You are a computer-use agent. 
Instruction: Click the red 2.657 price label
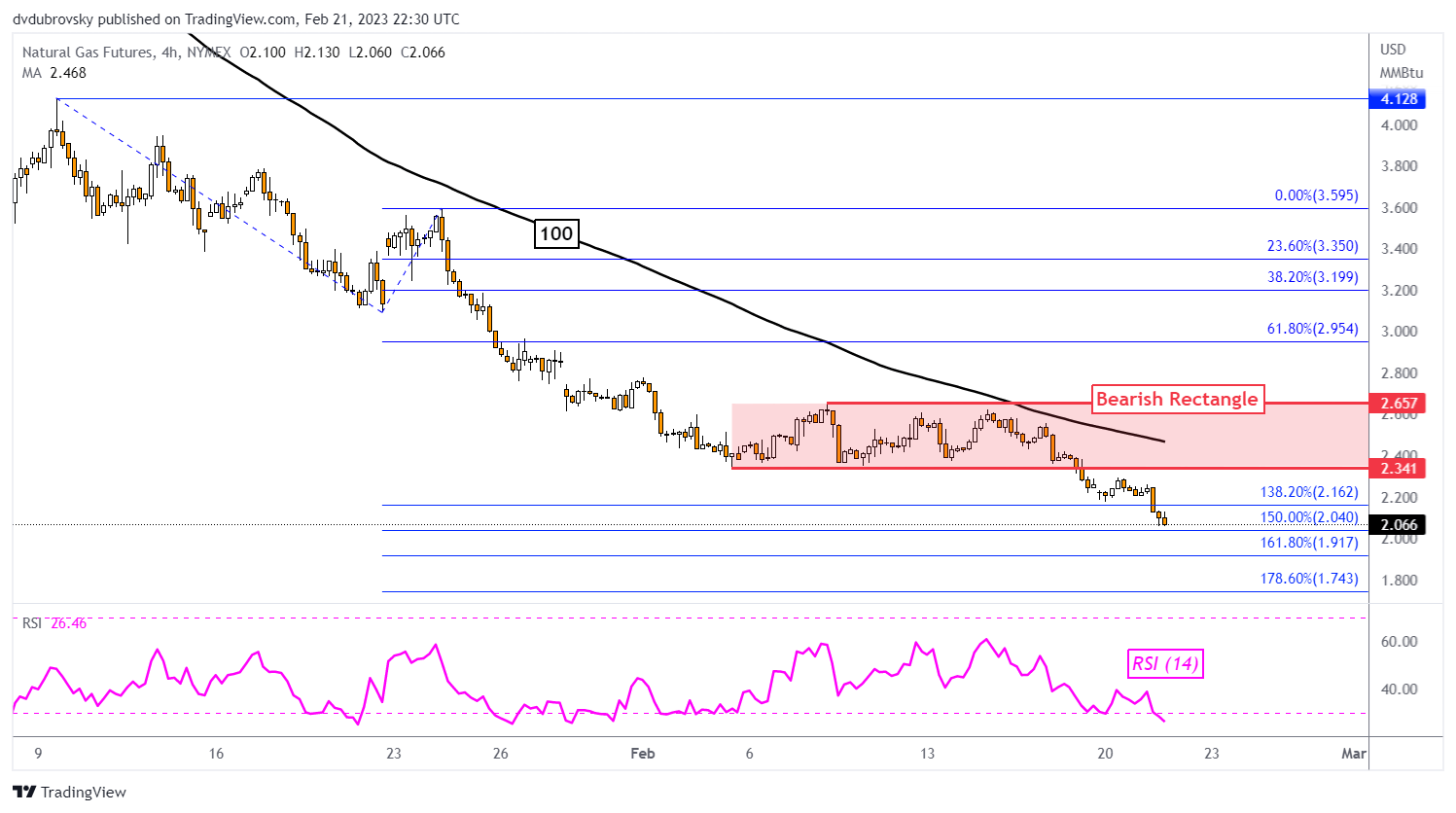[1398, 403]
